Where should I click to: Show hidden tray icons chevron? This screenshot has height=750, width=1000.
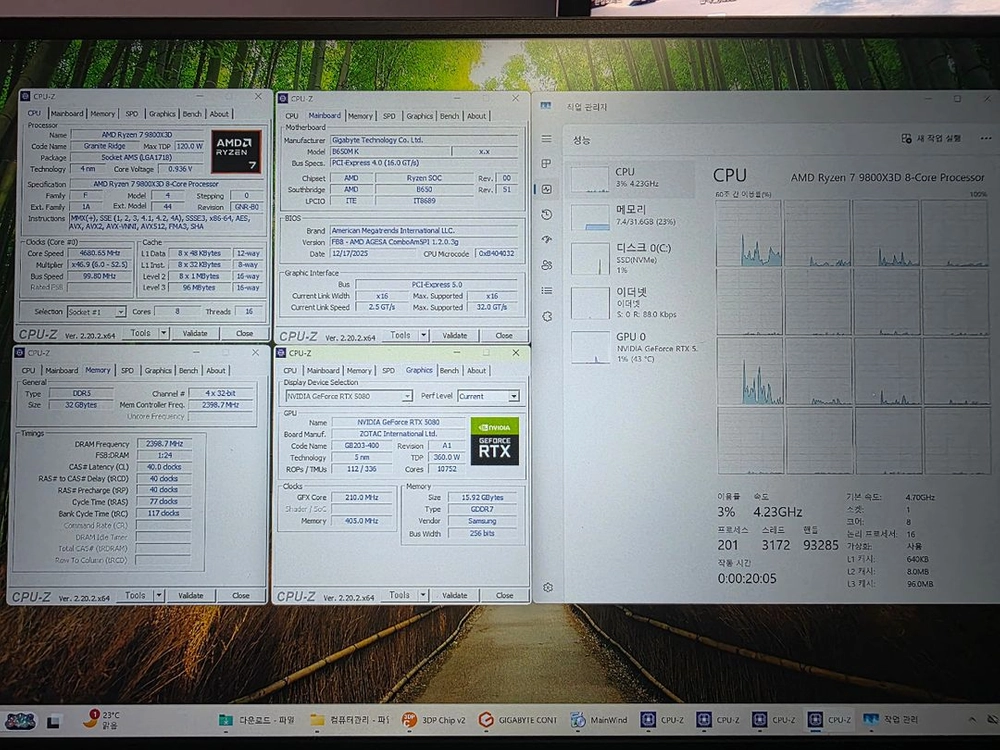(x=972, y=720)
